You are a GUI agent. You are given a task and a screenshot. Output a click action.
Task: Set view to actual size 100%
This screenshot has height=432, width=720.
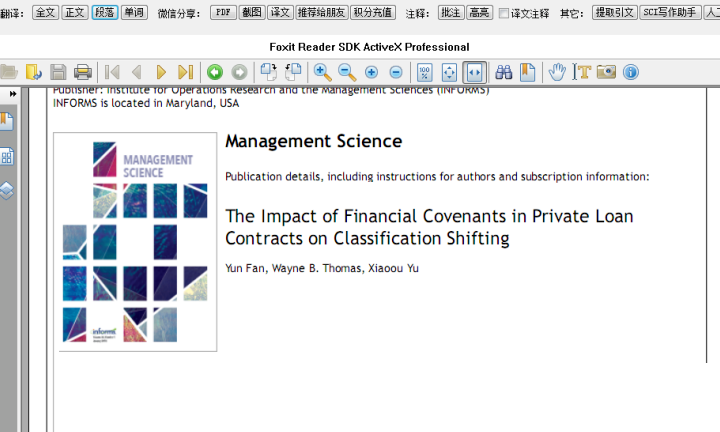425,72
